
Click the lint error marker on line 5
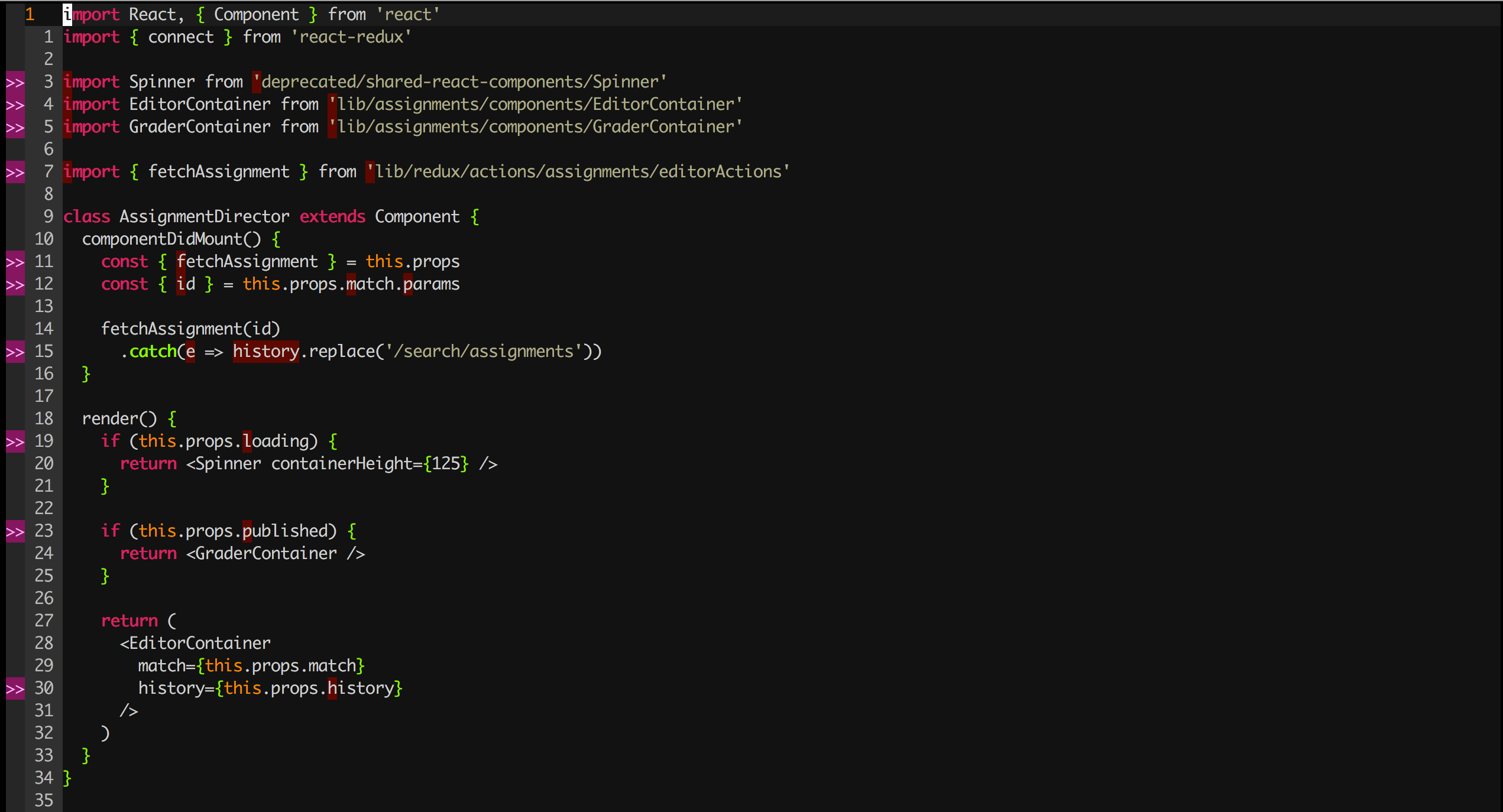click(15, 127)
